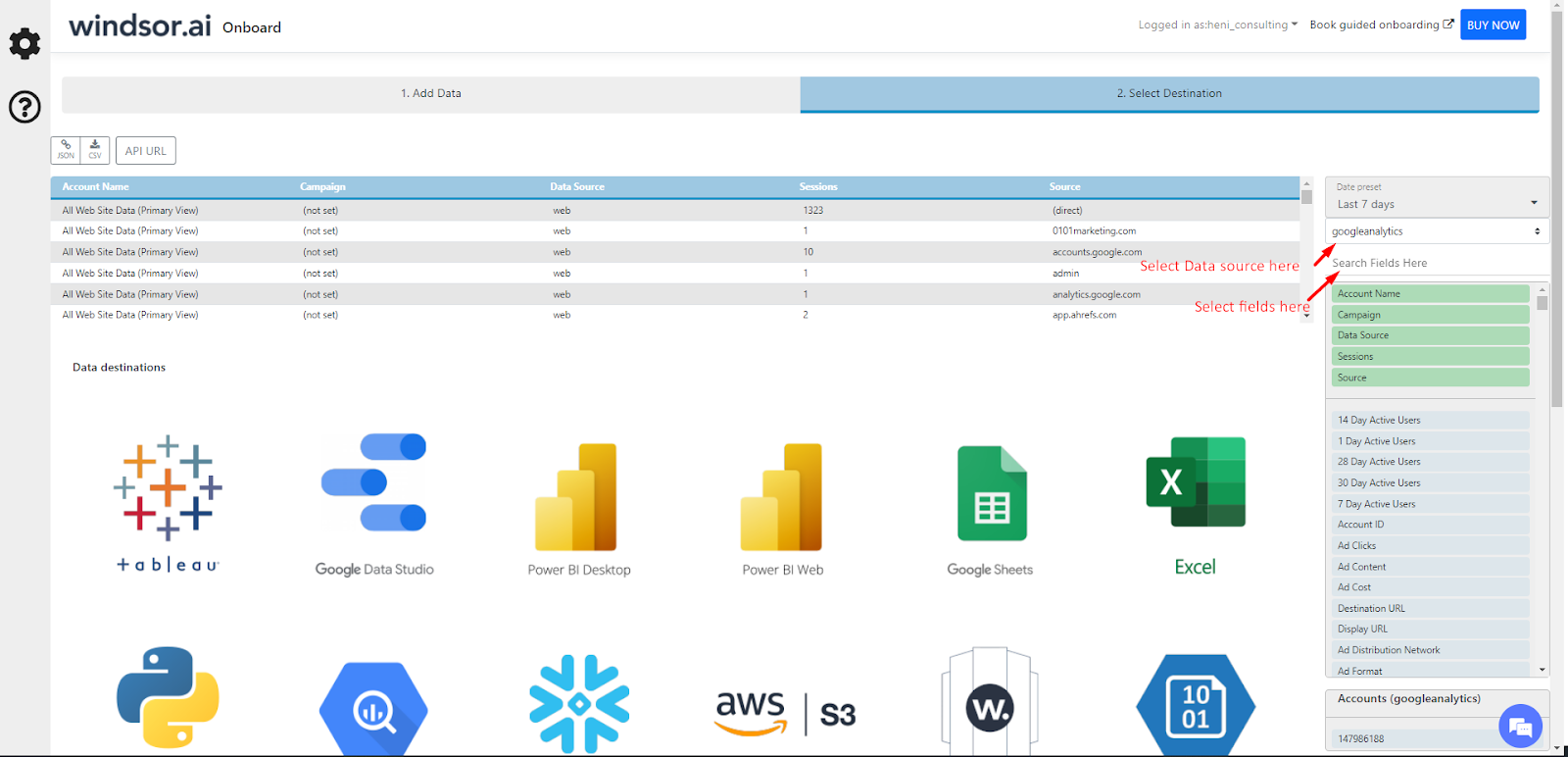Viewport: 1568px width, 757px height.
Task: Add the 1 Day Active Users field
Action: tap(1431, 441)
